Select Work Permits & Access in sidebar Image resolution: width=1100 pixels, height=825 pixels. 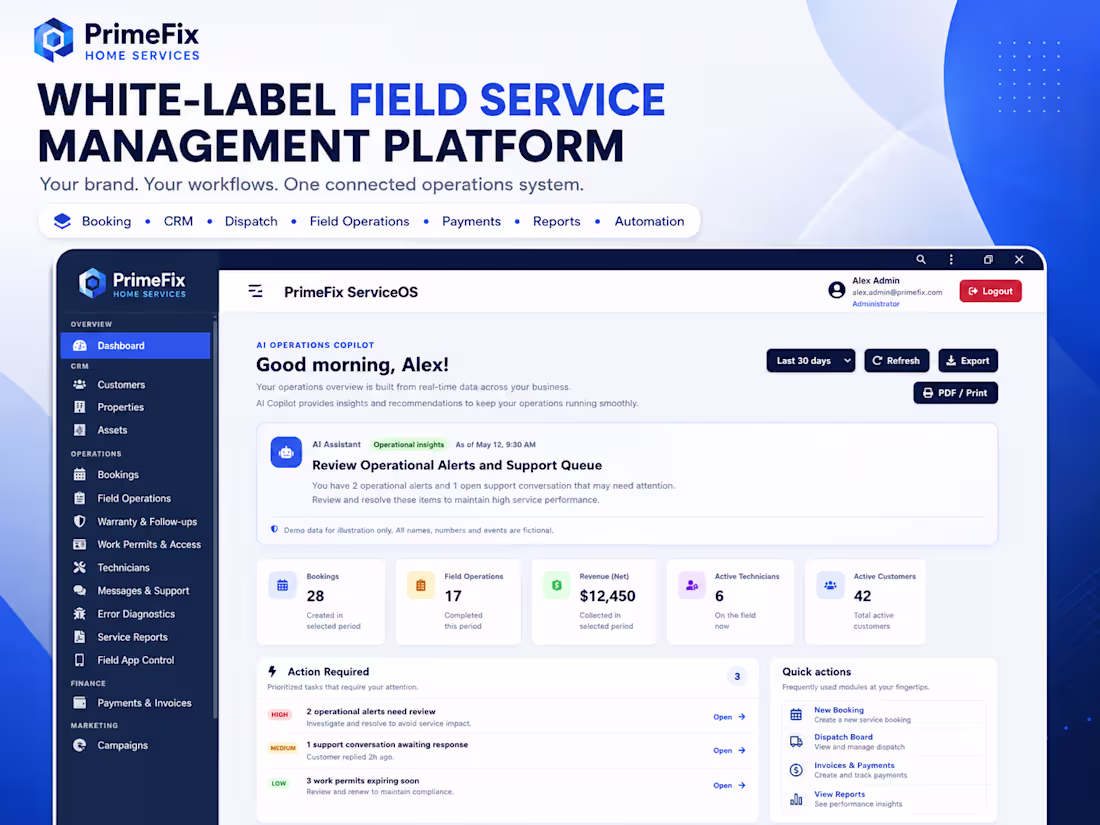(135, 544)
